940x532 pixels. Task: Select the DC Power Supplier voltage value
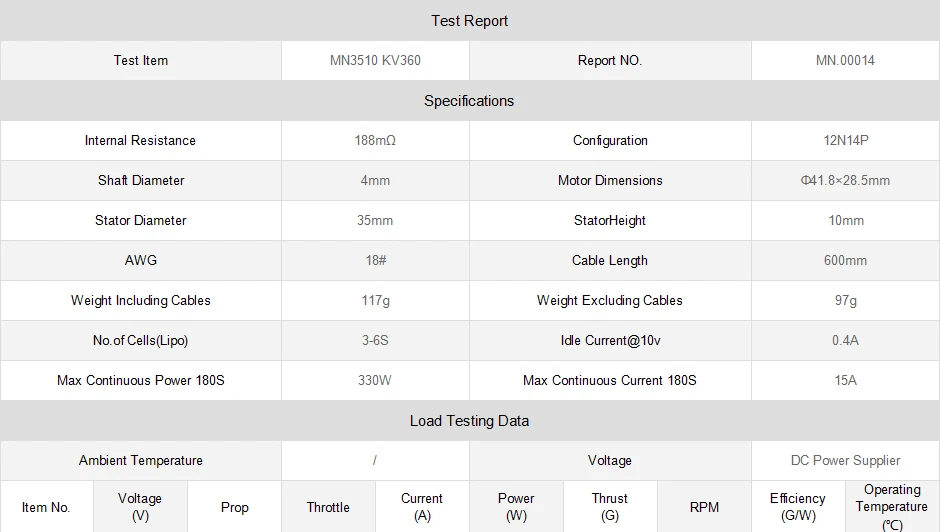(845, 460)
